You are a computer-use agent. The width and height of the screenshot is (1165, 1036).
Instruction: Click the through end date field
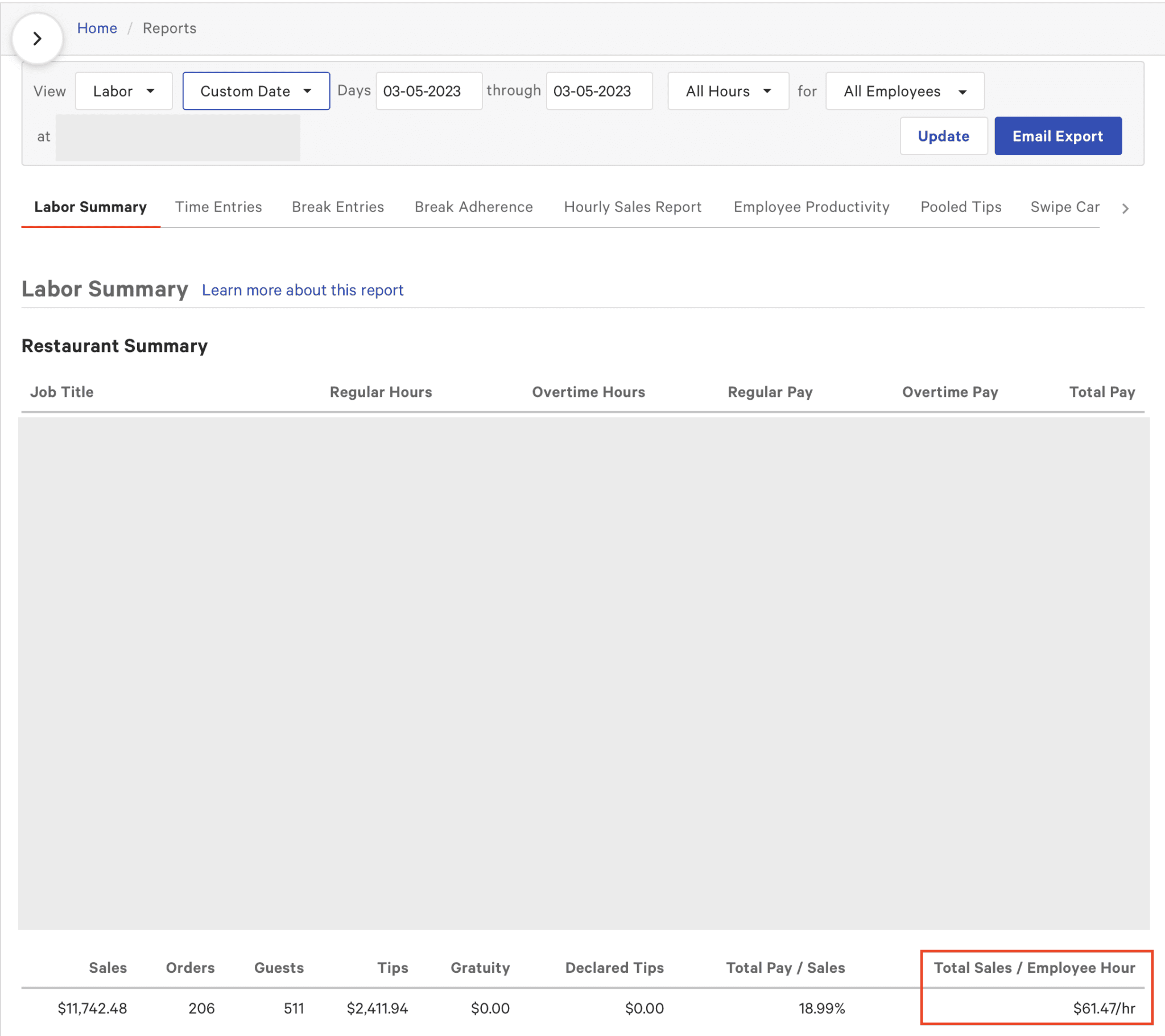tap(598, 91)
